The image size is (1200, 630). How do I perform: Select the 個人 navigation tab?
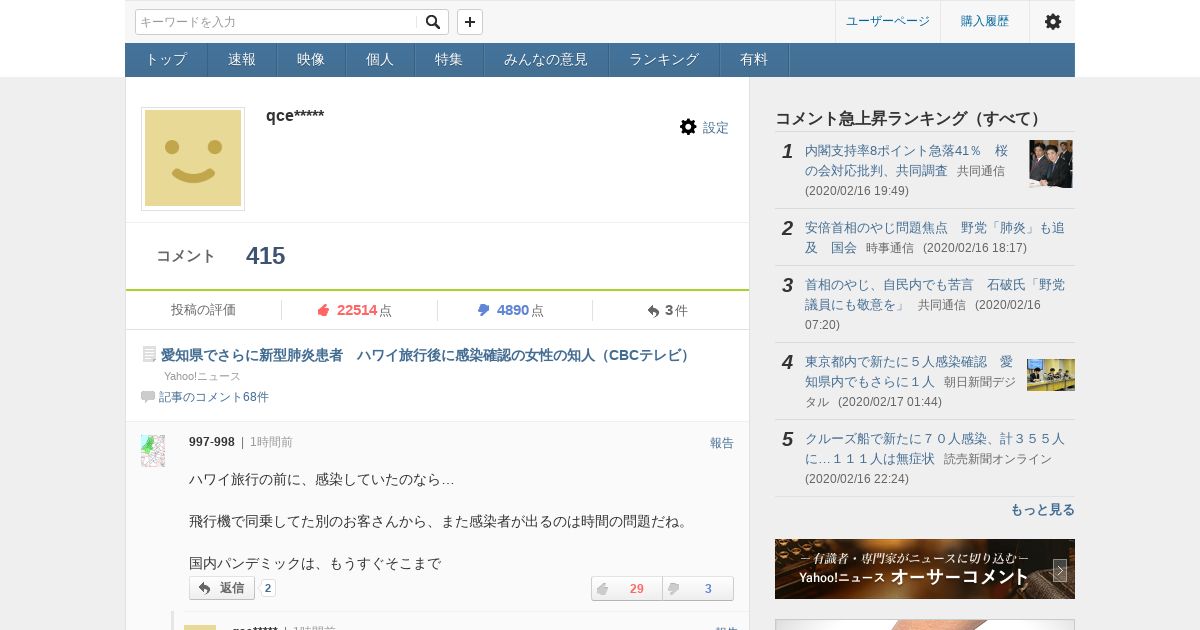click(380, 59)
